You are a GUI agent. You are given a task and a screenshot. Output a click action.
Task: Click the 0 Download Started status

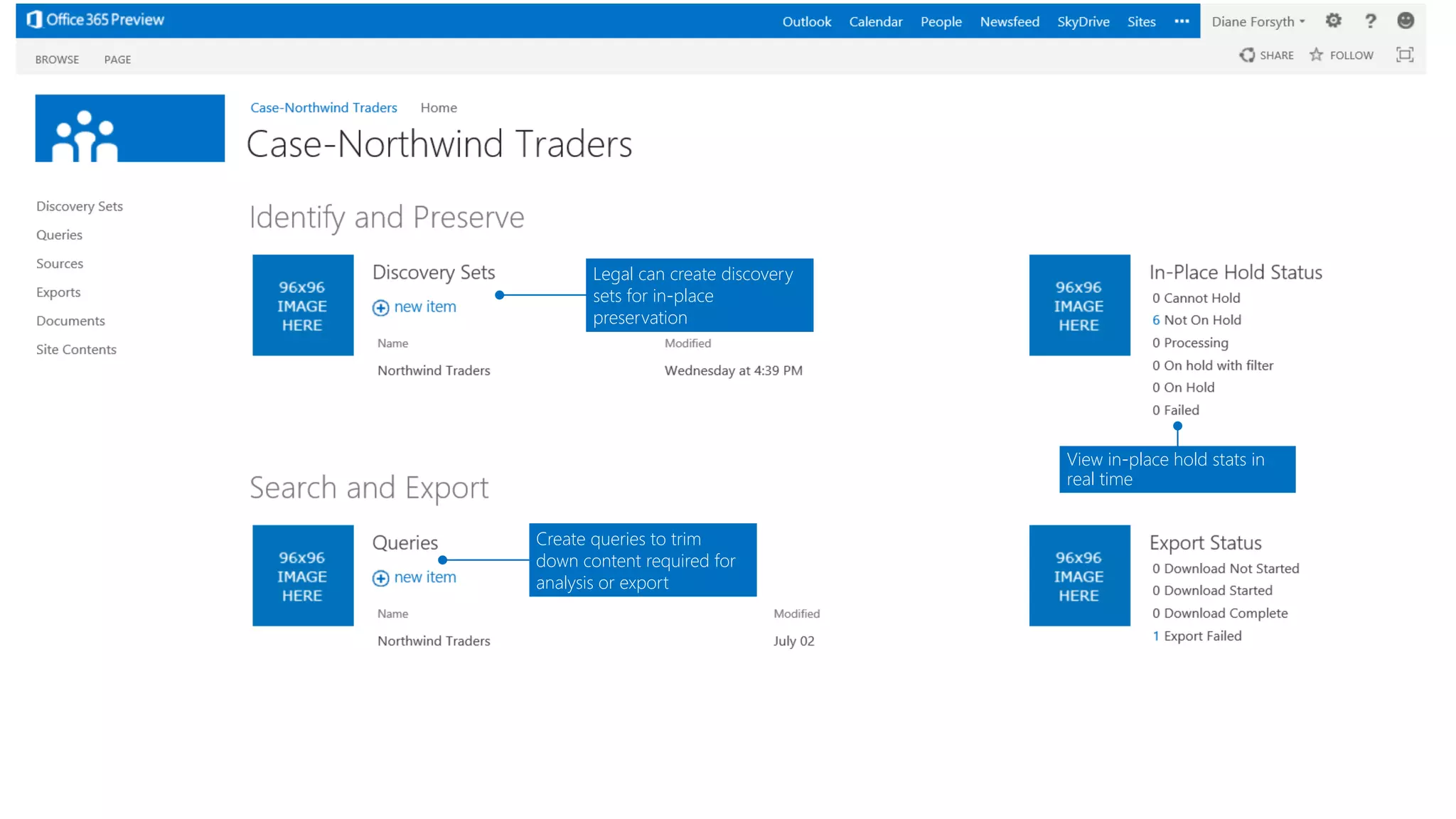pos(1212,591)
